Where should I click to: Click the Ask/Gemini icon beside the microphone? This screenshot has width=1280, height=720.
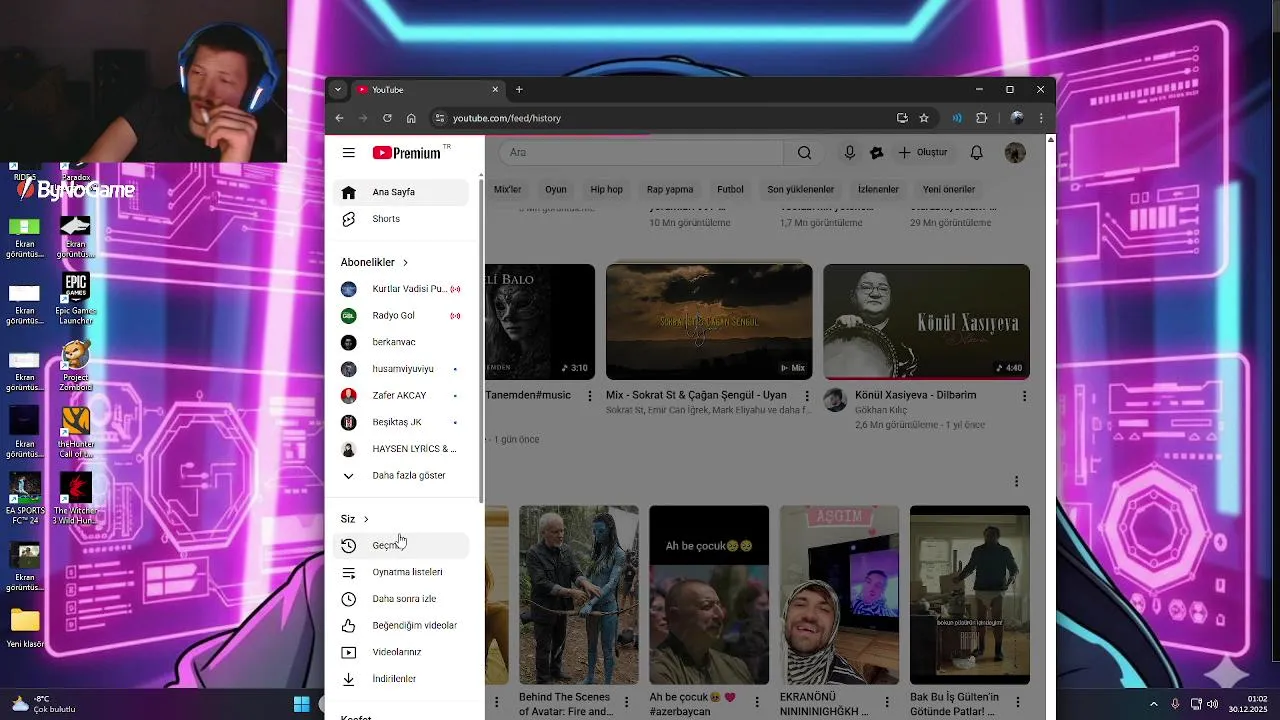[x=877, y=153]
